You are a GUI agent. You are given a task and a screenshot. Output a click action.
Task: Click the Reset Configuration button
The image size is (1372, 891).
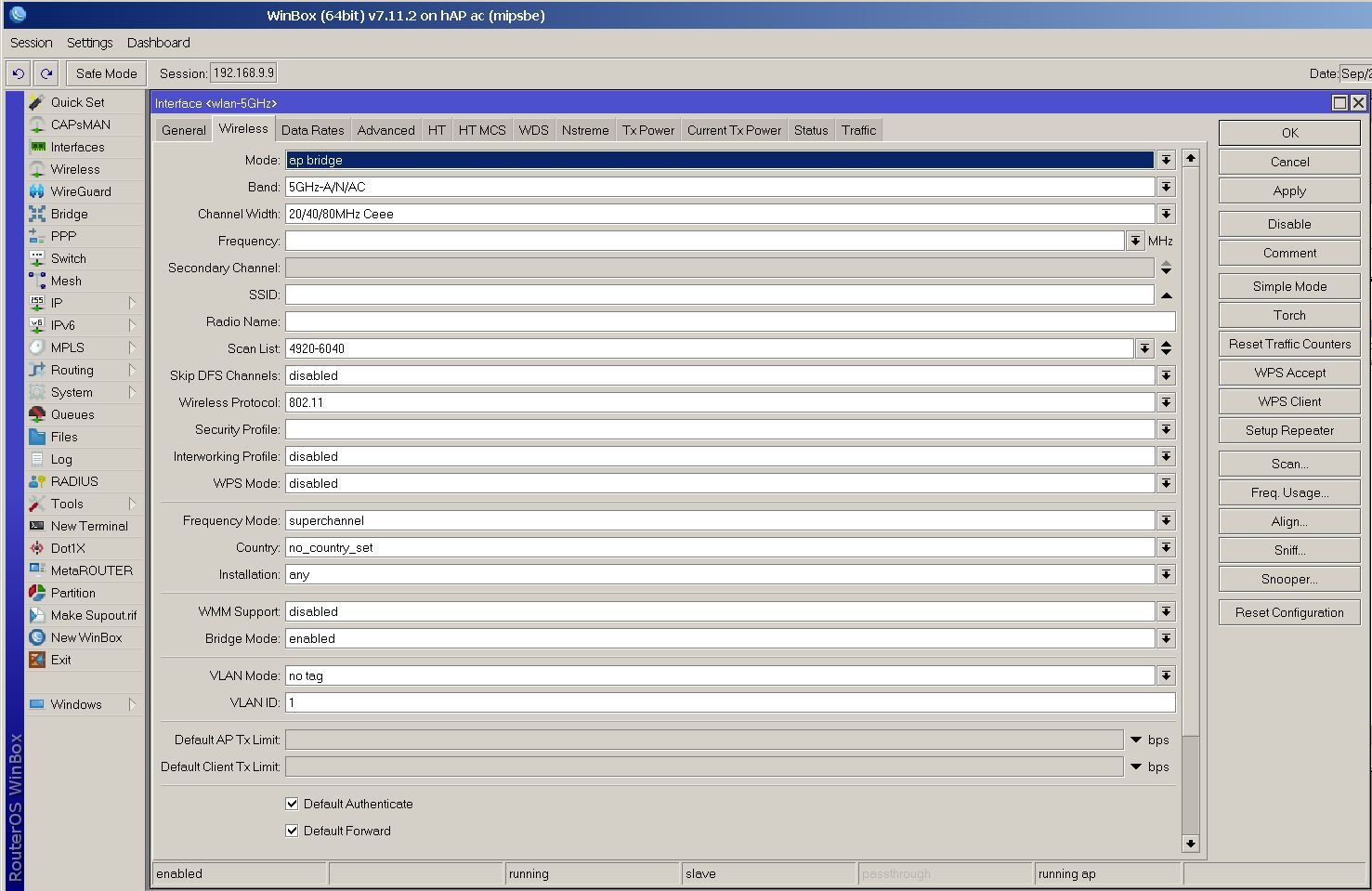click(x=1289, y=612)
